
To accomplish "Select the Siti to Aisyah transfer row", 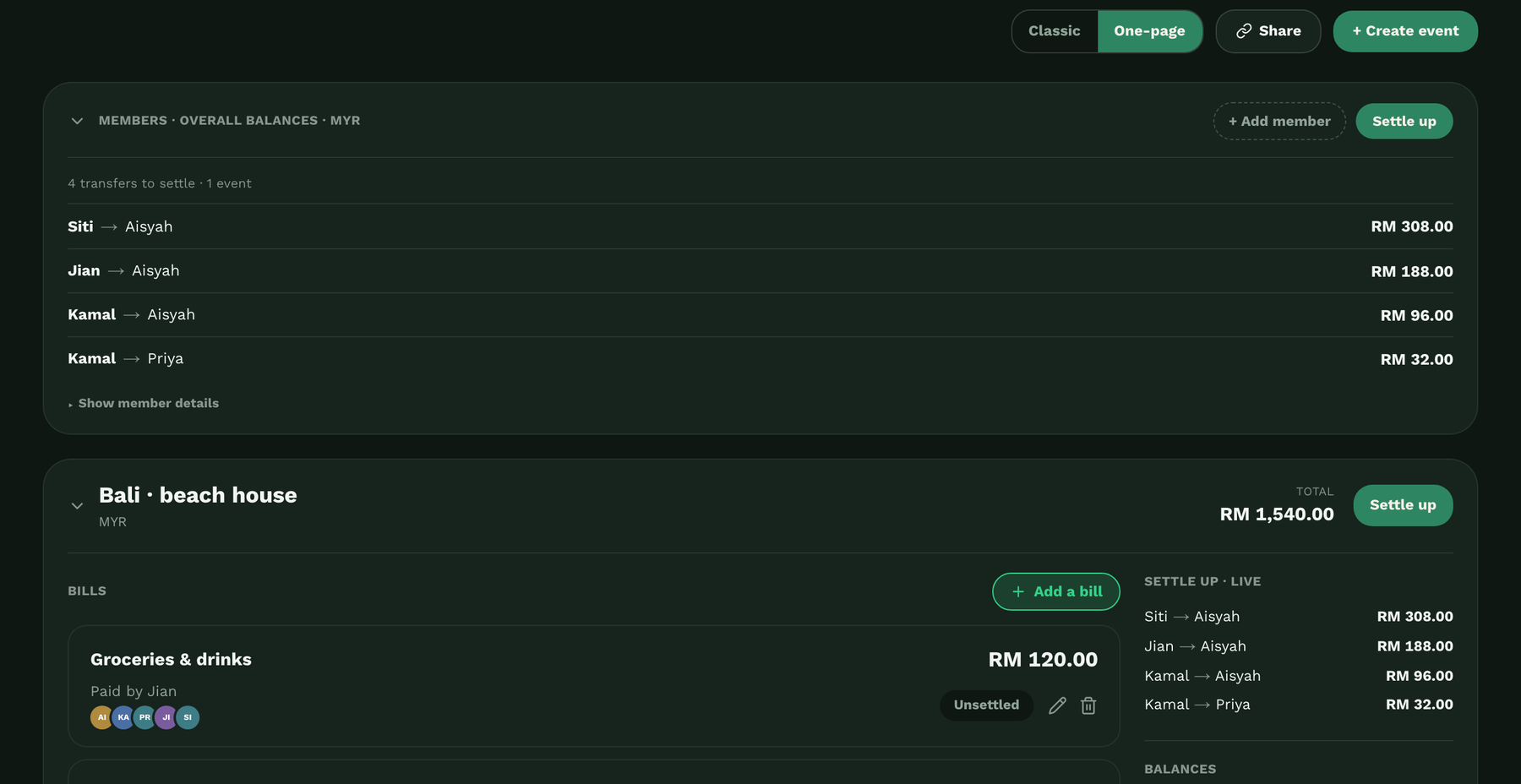I will pos(760,226).
